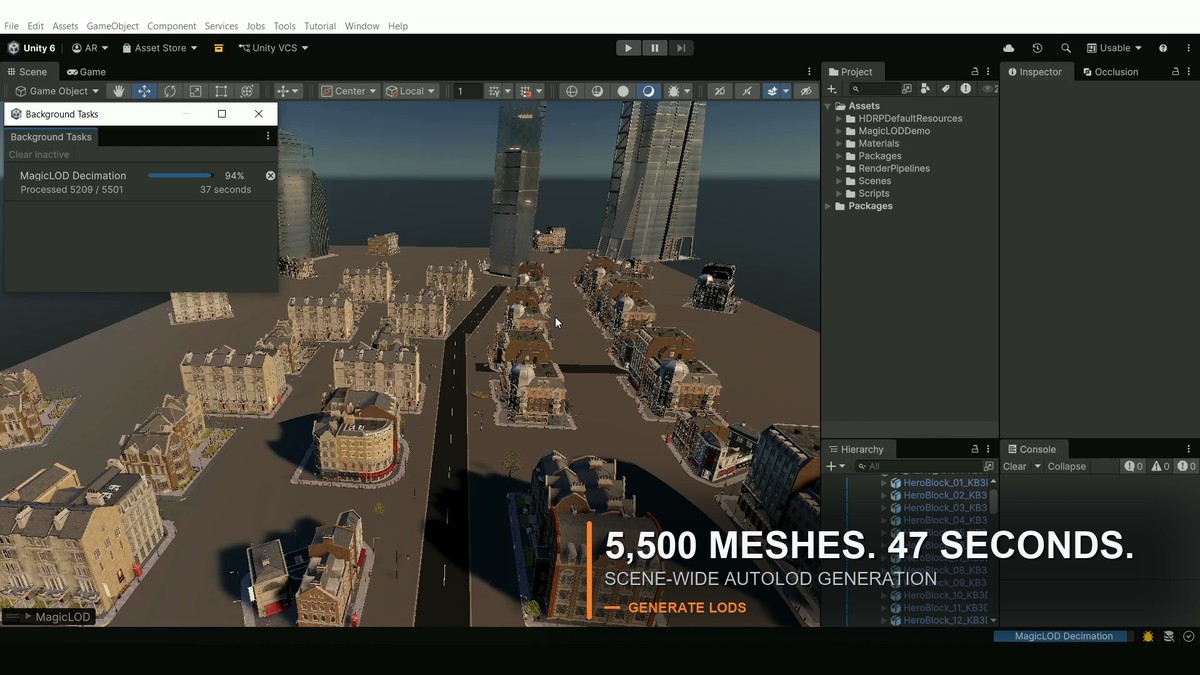This screenshot has height=675, width=1200.
Task: Click the Project panel add (+) button
Action: click(832, 89)
